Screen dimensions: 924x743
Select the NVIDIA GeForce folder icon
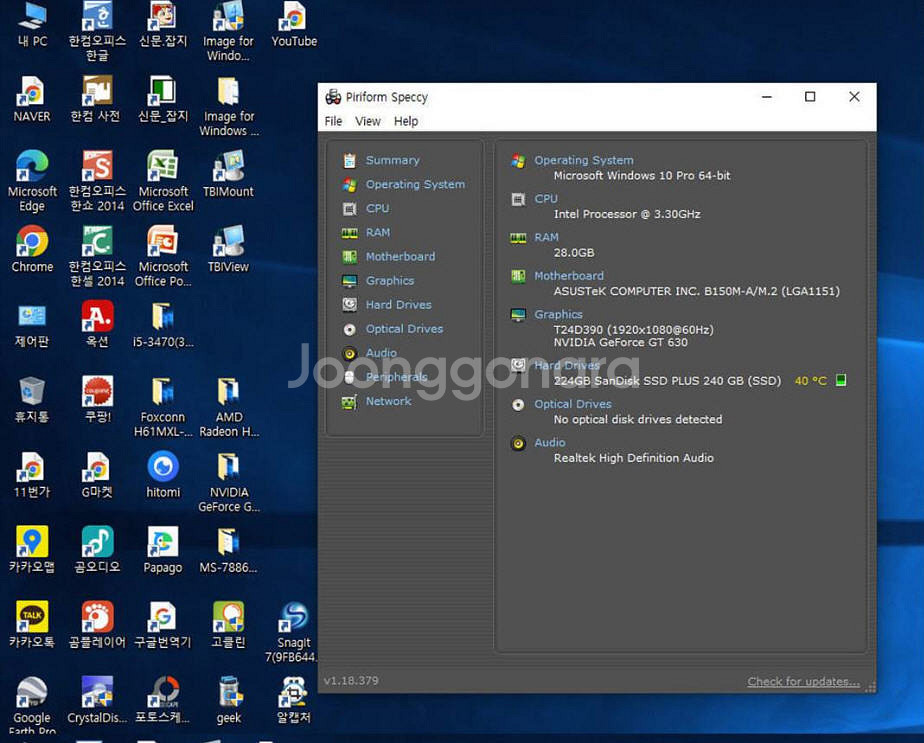point(229,482)
